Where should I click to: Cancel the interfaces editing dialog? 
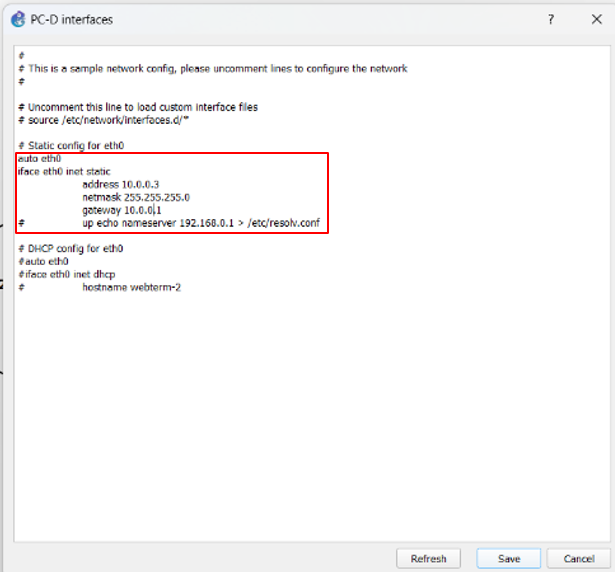578,558
